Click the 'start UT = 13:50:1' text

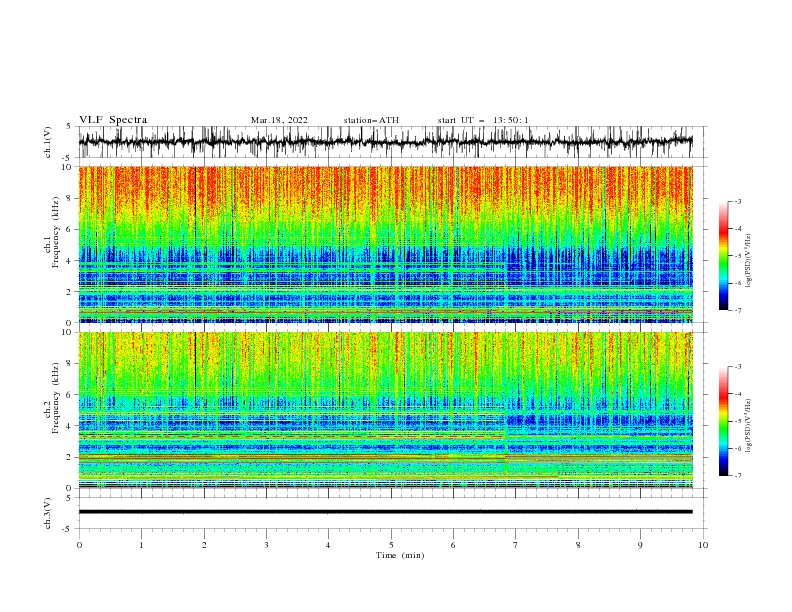coord(483,120)
